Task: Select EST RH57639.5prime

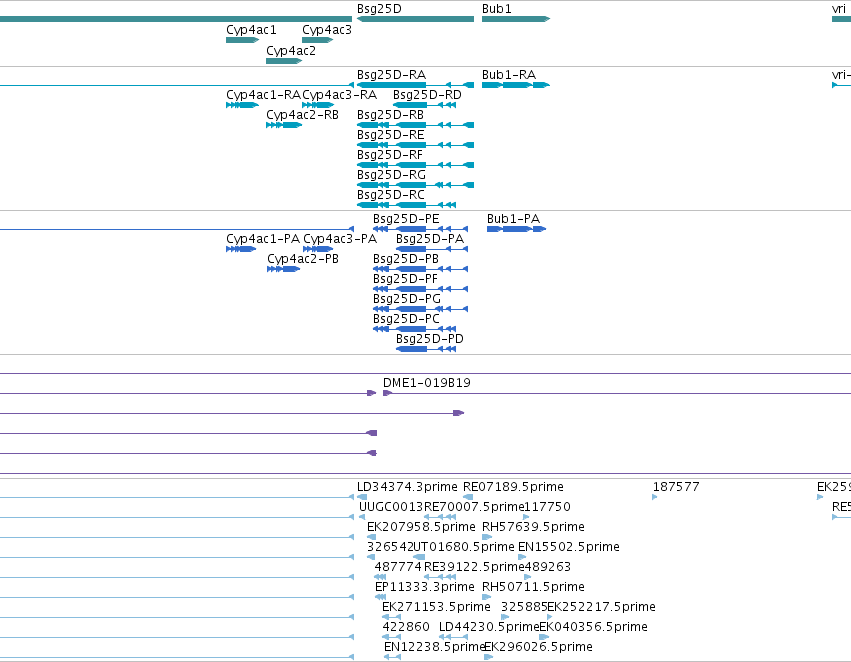Action: [487, 537]
